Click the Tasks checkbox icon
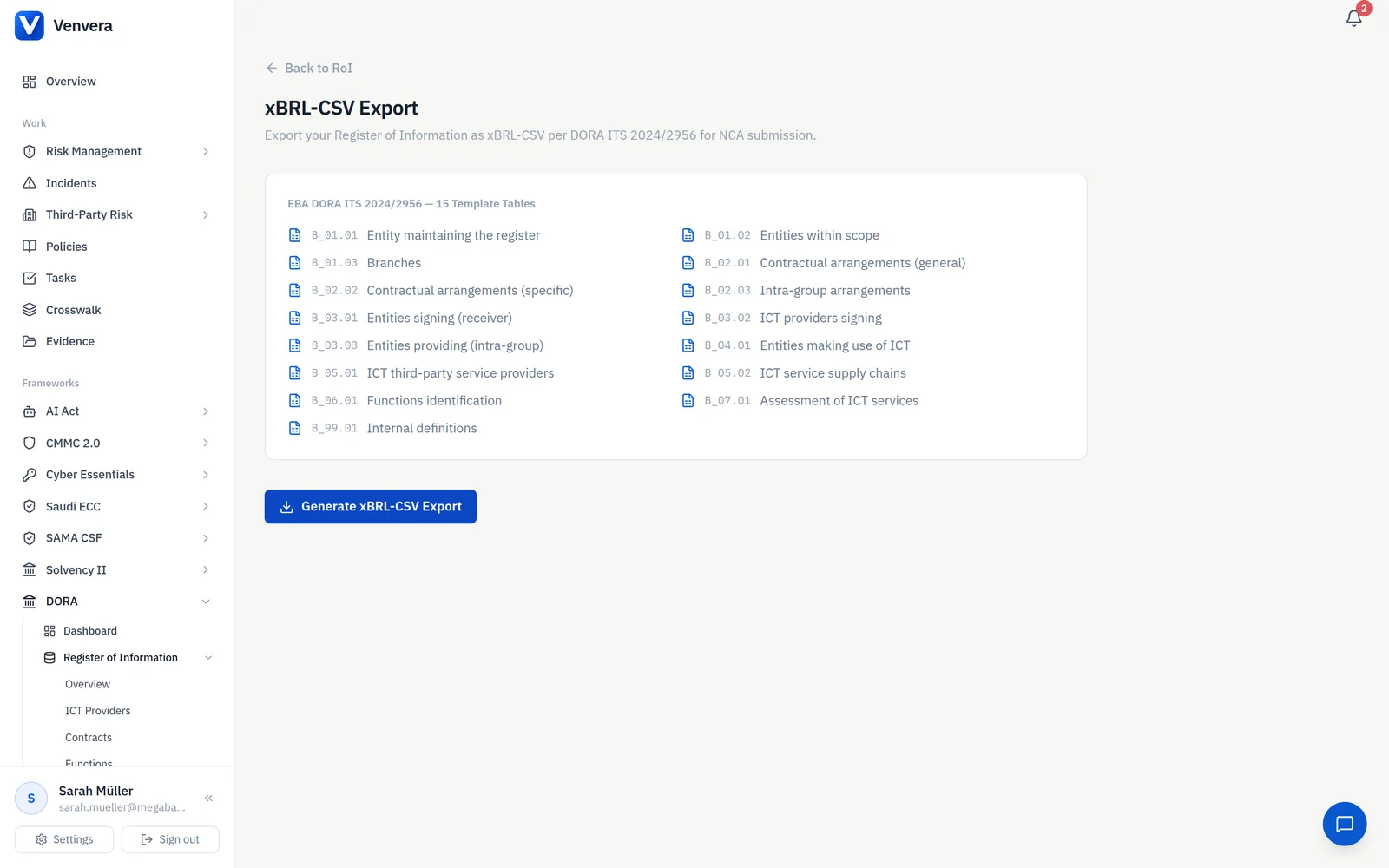1389x868 pixels. point(30,278)
